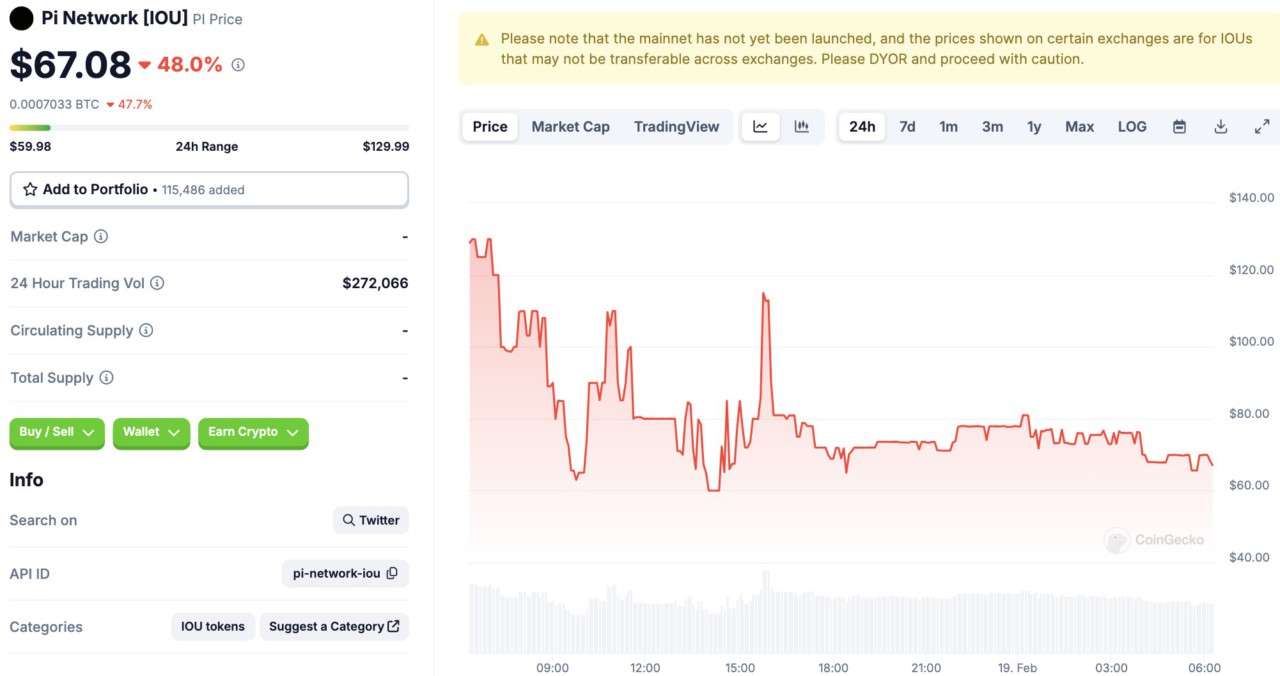The image size is (1280, 676).
Task: Toggle LOG scale on the chart
Action: click(x=1132, y=126)
